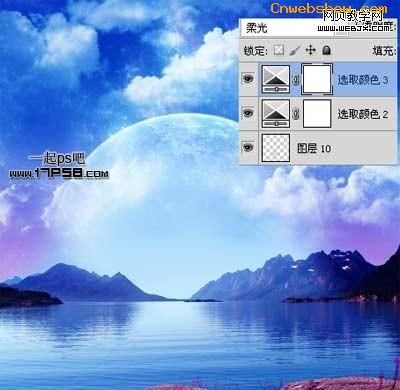Select layer name 图层 10
This screenshot has width=400, height=390.
click(x=314, y=148)
